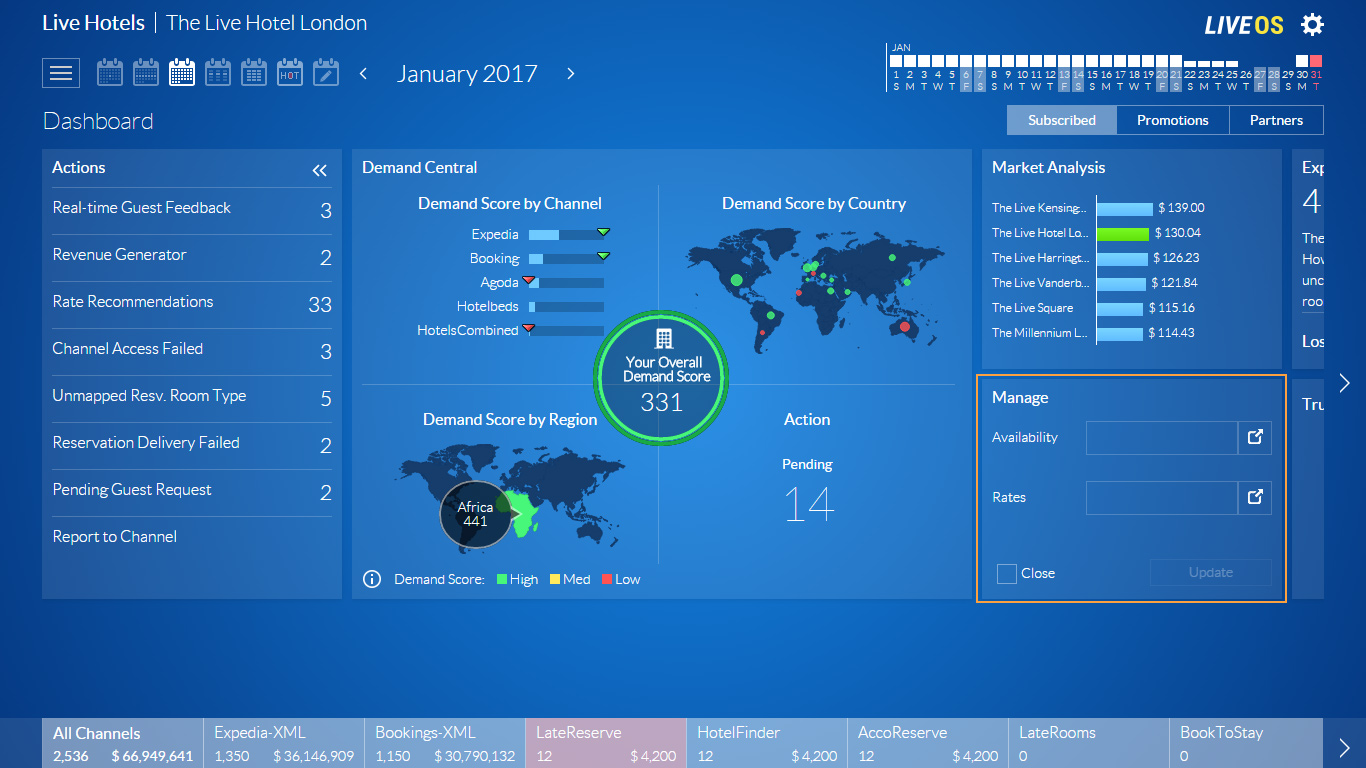The height and width of the screenshot is (768, 1366).
Task: Click The Live Hotel green price bar
Action: (1125, 232)
